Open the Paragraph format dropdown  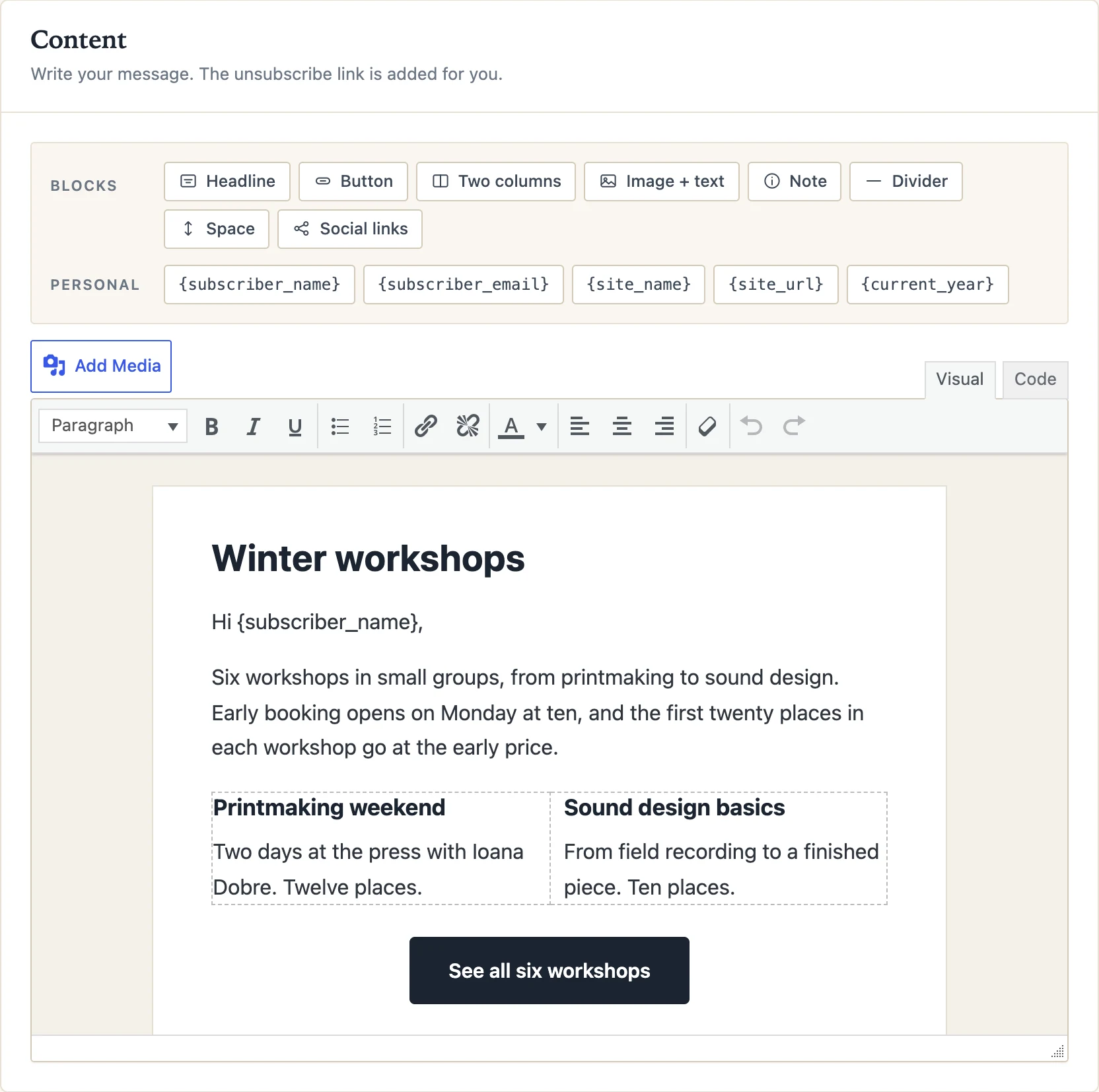point(113,426)
